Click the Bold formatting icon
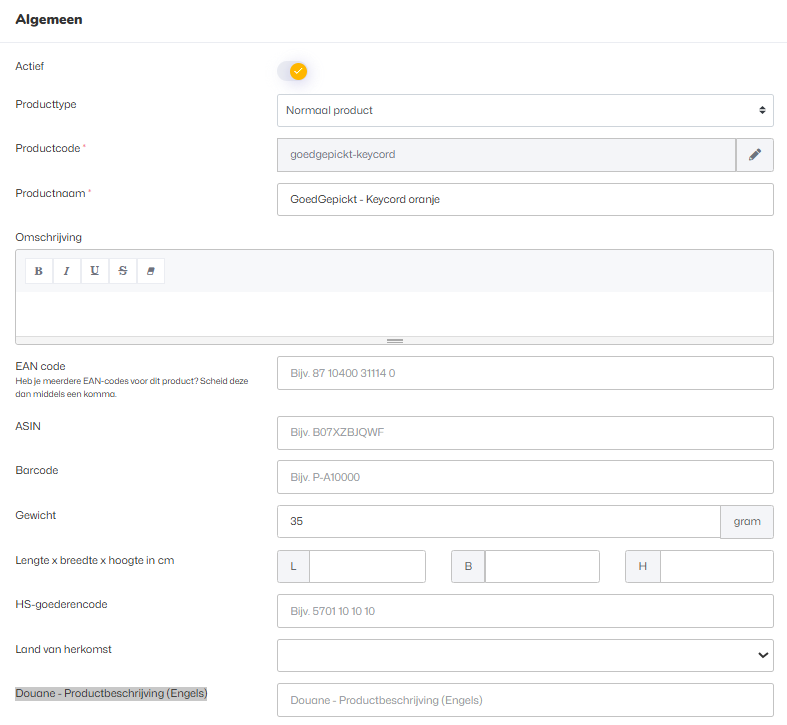Screen dimensions: 787x725 coord(39,271)
